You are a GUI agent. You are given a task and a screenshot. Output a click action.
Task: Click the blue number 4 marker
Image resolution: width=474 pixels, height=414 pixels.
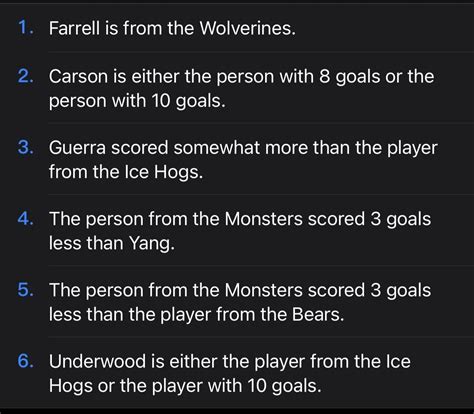25,219
